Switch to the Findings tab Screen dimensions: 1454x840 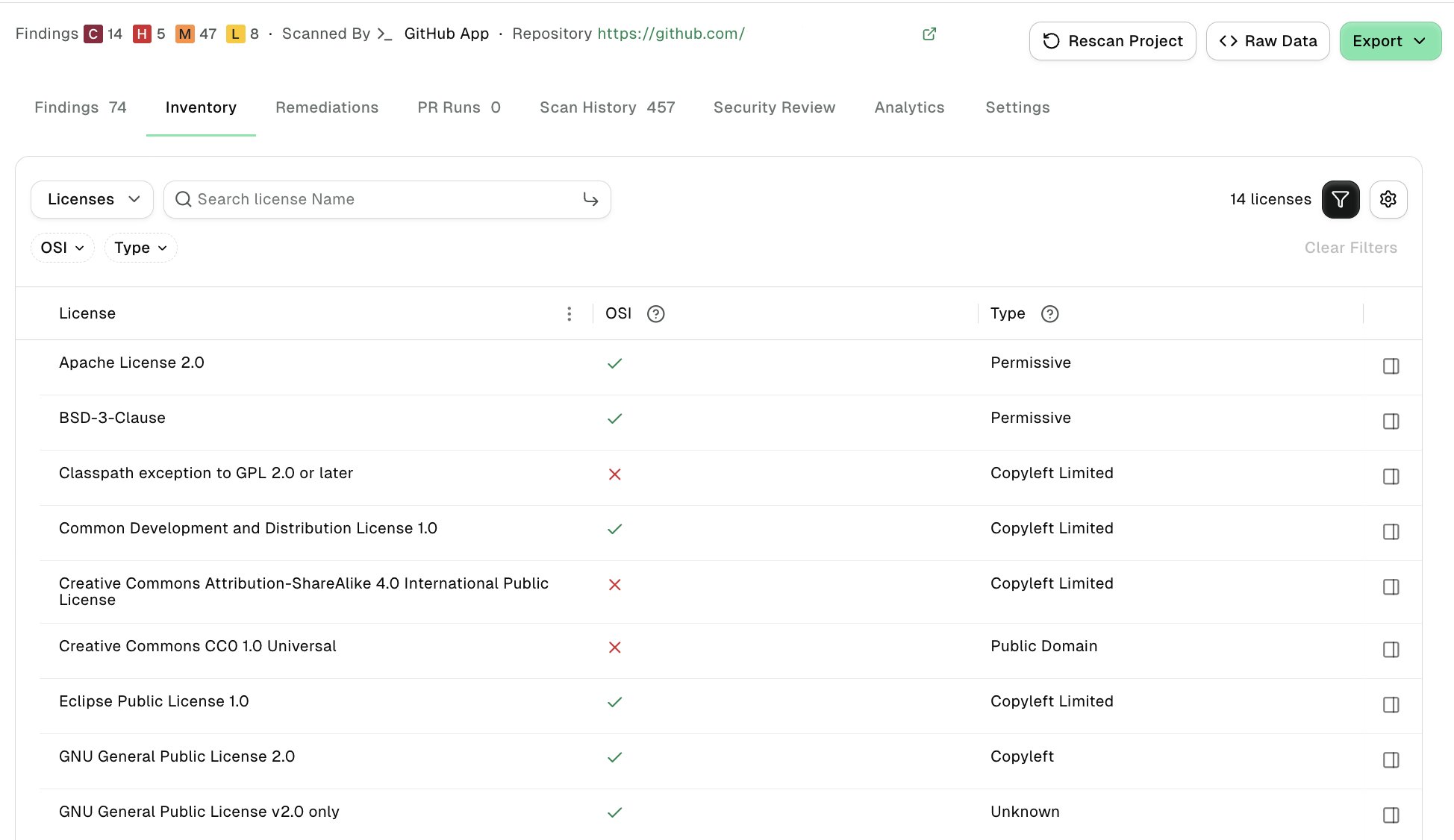[x=81, y=107]
